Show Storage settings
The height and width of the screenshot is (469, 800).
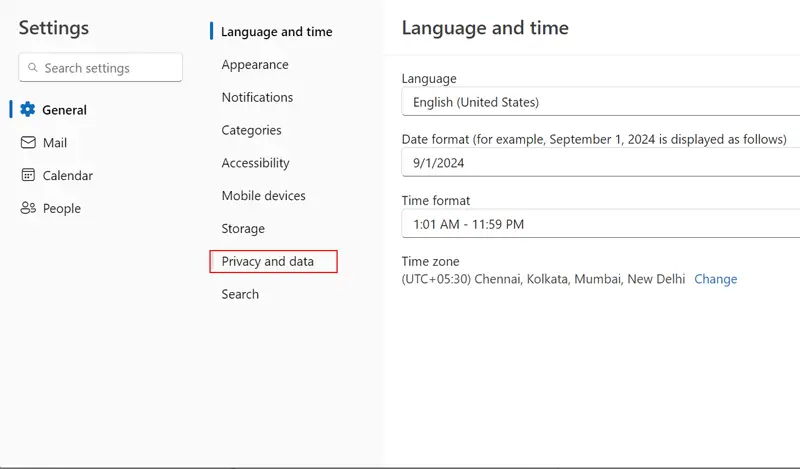243,229
